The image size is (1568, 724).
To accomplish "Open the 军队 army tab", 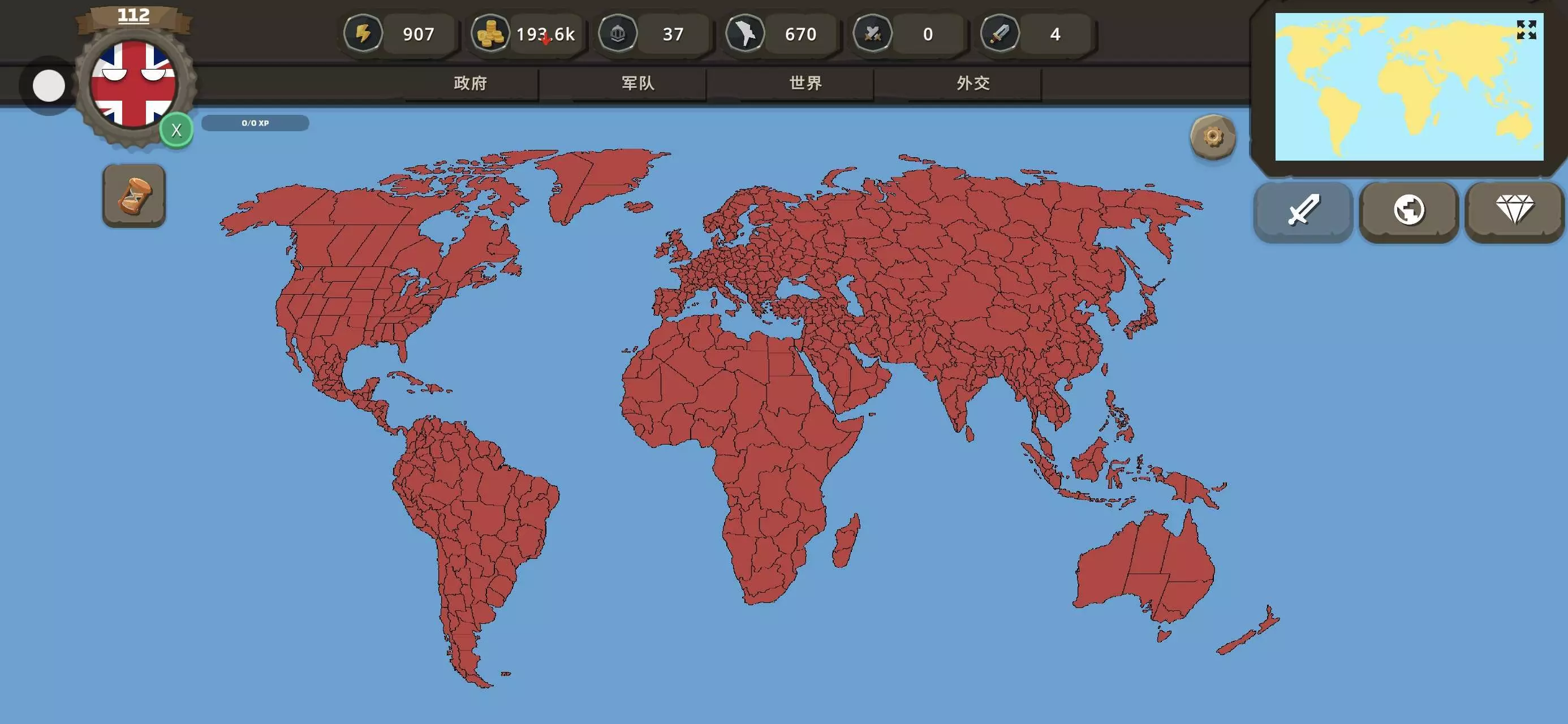I will (638, 83).
